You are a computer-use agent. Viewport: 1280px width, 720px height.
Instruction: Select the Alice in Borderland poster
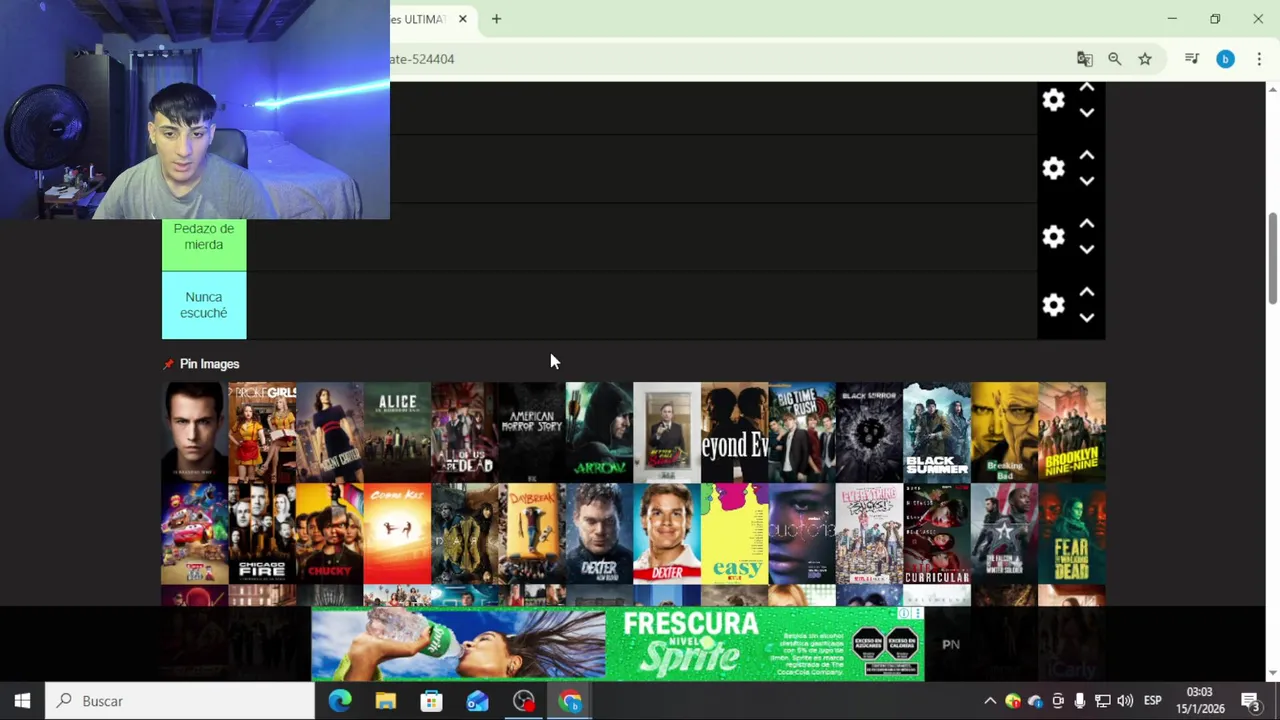coord(397,432)
